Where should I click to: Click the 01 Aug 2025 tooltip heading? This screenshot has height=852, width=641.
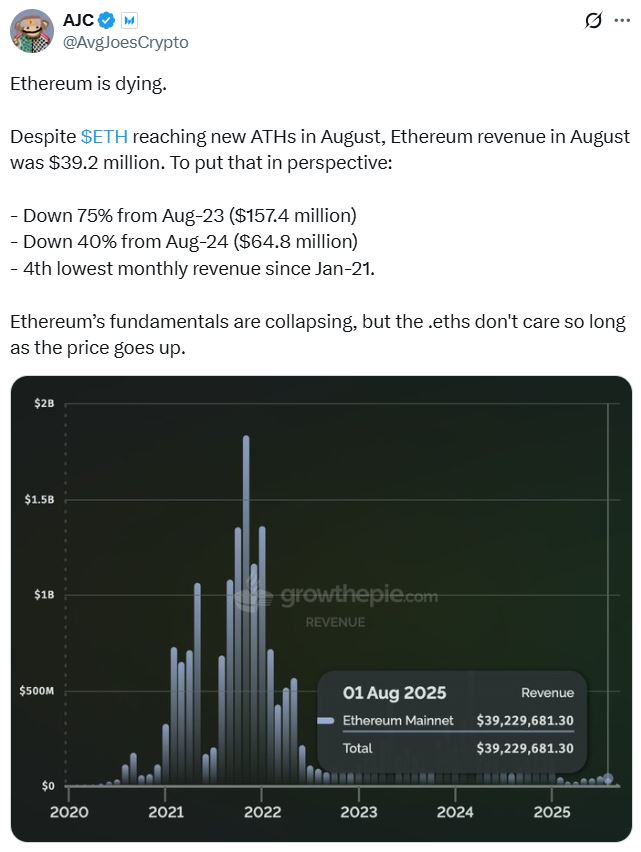pyautogui.click(x=394, y=692)
